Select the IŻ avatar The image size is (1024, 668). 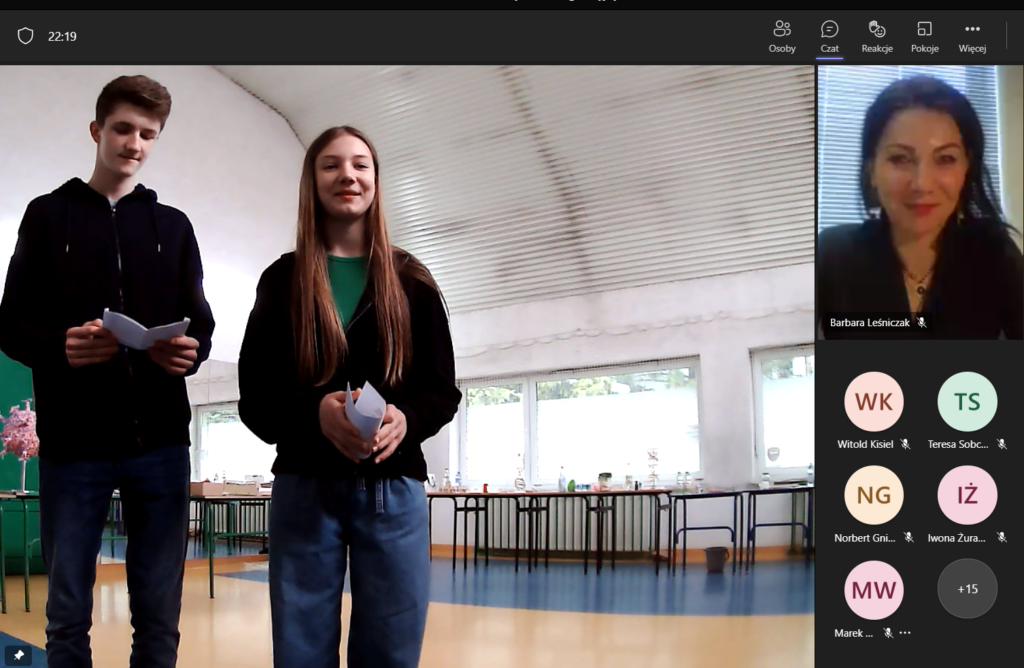[967, 496]
